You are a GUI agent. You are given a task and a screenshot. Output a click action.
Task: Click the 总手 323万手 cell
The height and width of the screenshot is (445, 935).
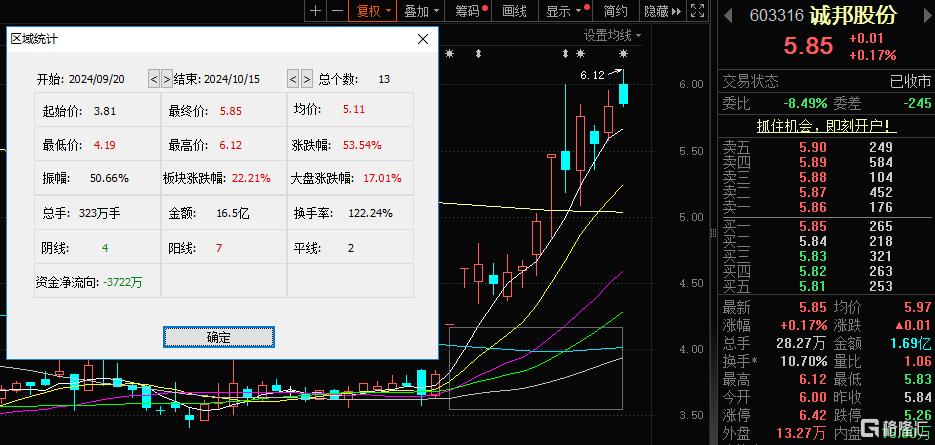(x=97, y=213)
